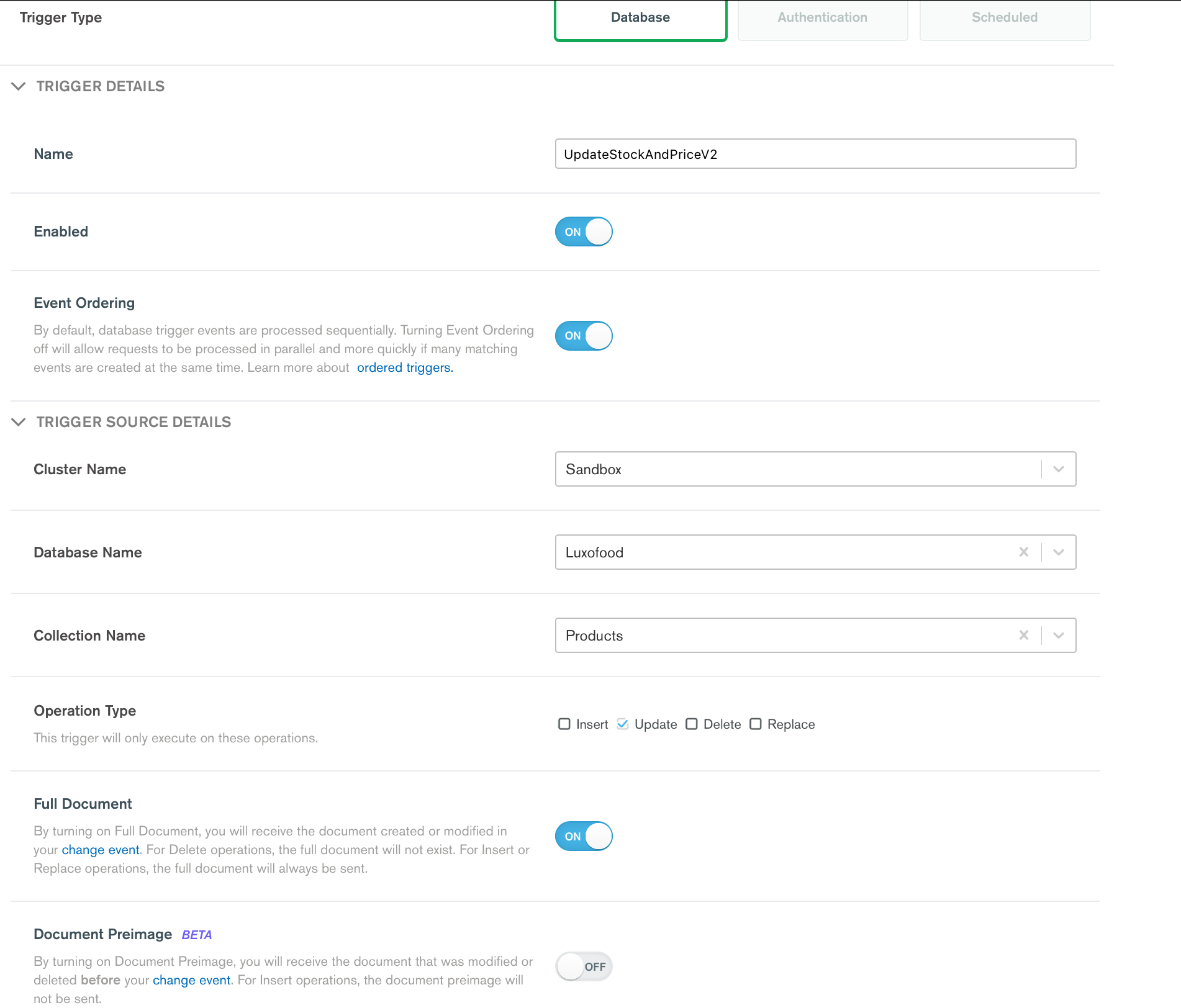Open the Collection Name dropdown arrow

[x=1059, y=635]
